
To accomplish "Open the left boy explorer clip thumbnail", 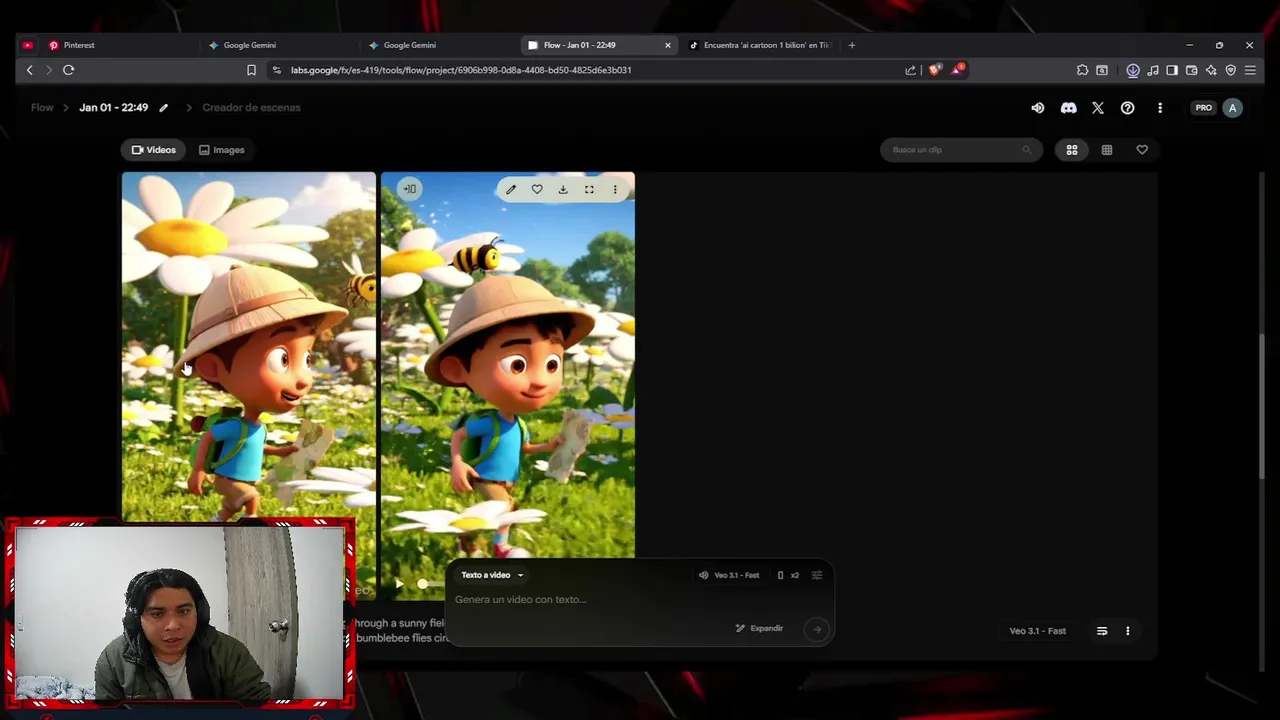I will point(249,346).
